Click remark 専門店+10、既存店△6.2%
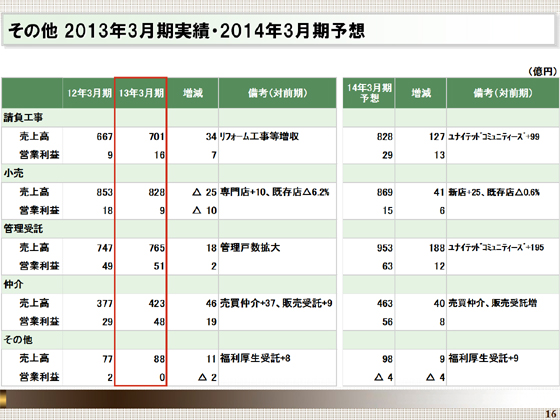The image size is (560, 420). click(275, 192)
